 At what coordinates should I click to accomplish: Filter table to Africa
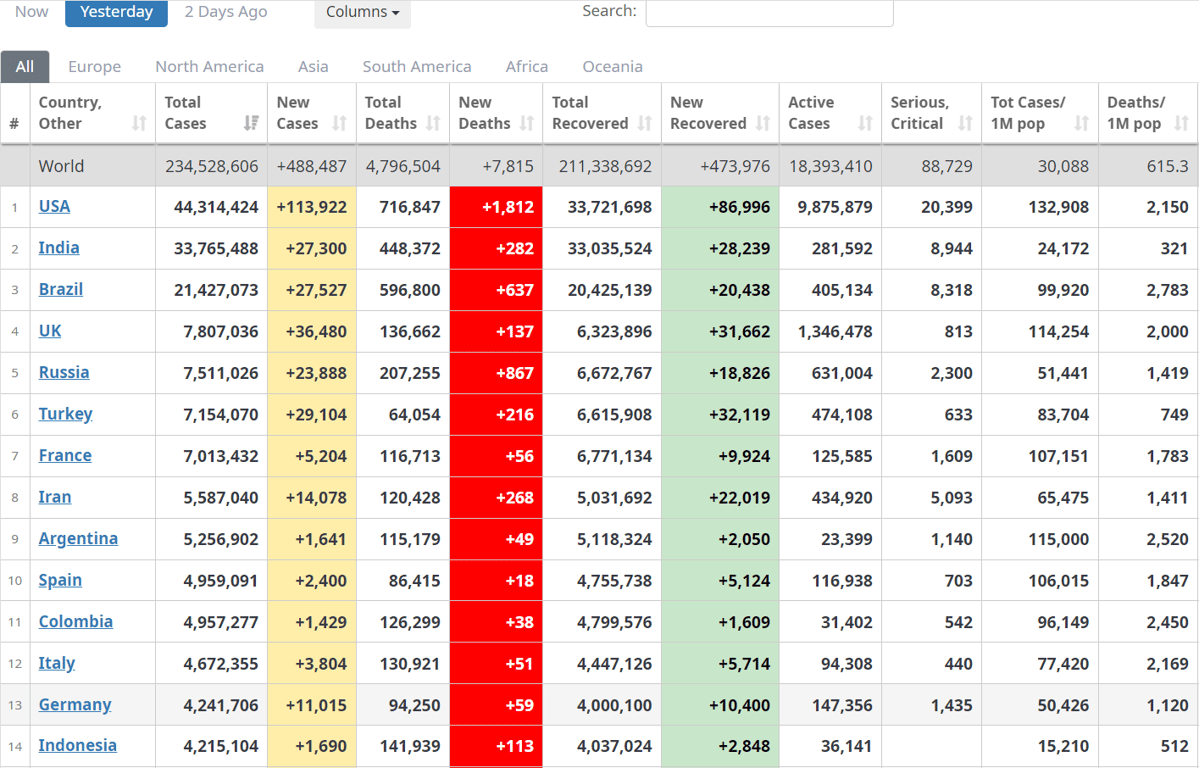(527, 67)
